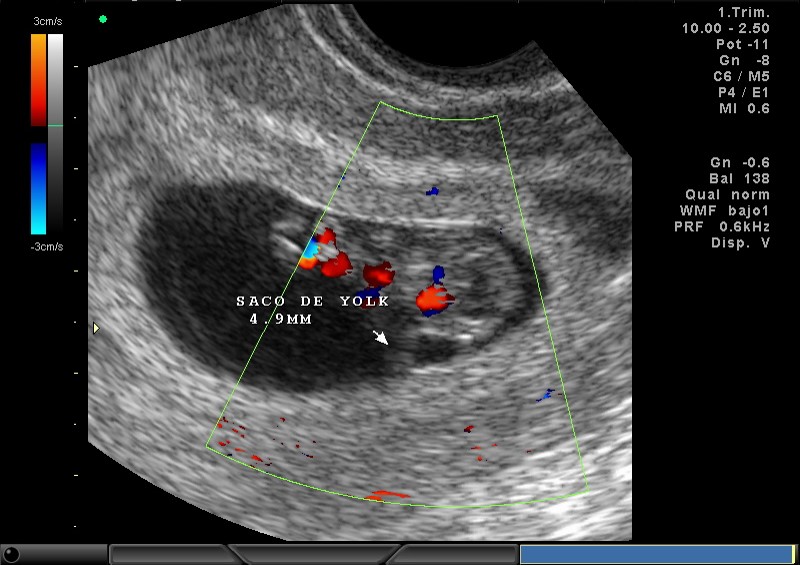Viewport: 800px width, 565px height.
Task: Click the green baseline marker on the scale
Action: [x=56, y=125]
